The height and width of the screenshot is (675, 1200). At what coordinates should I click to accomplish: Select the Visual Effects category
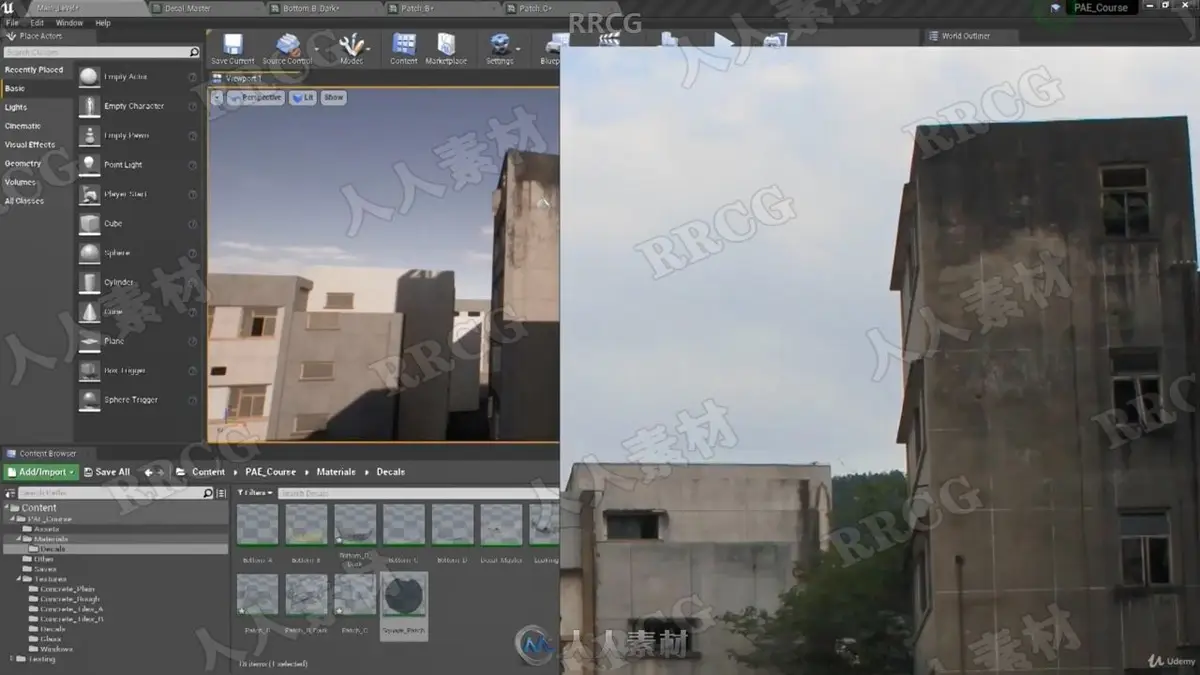(x=30, y=145)
